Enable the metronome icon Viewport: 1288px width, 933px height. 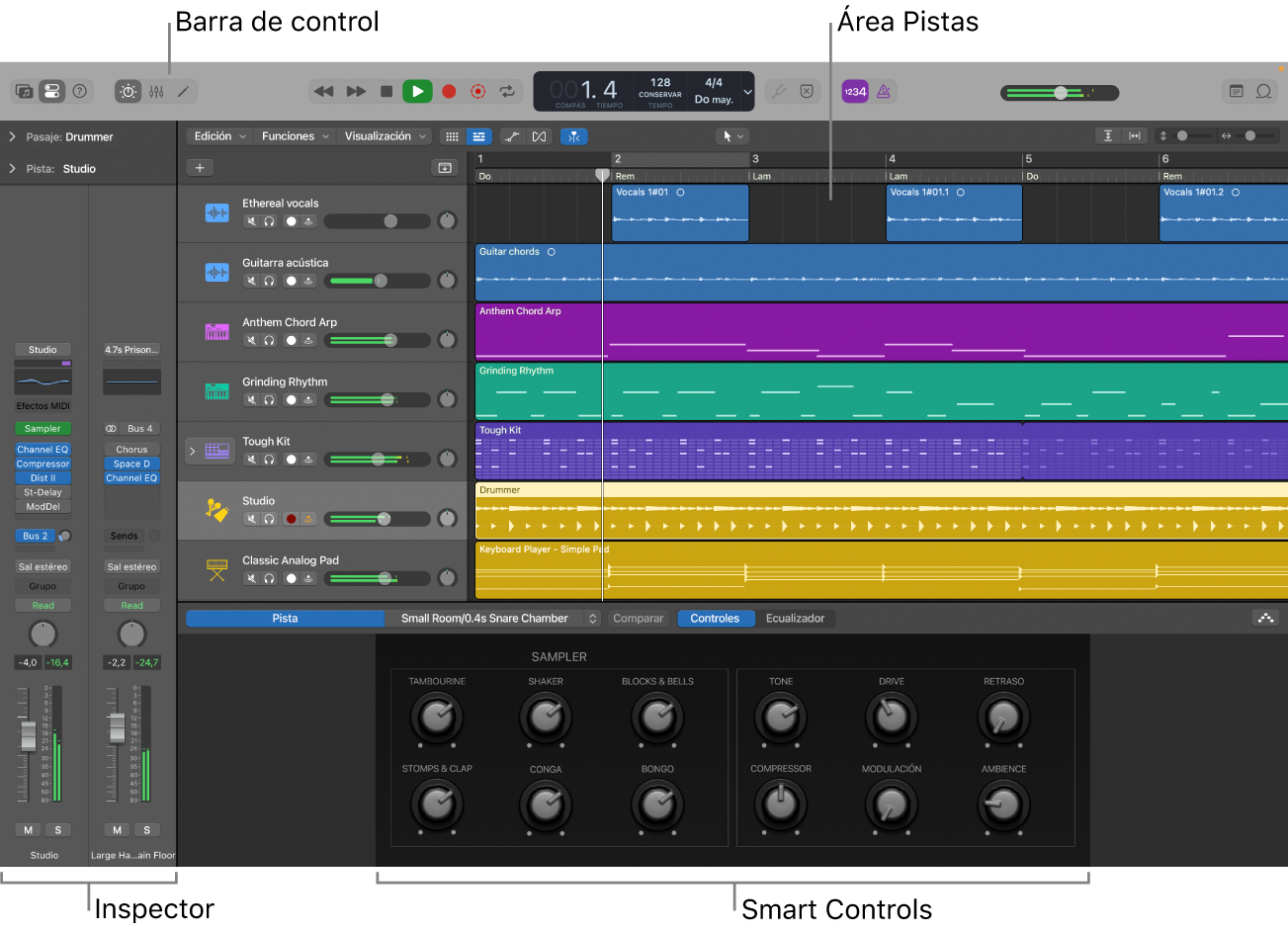883,91
